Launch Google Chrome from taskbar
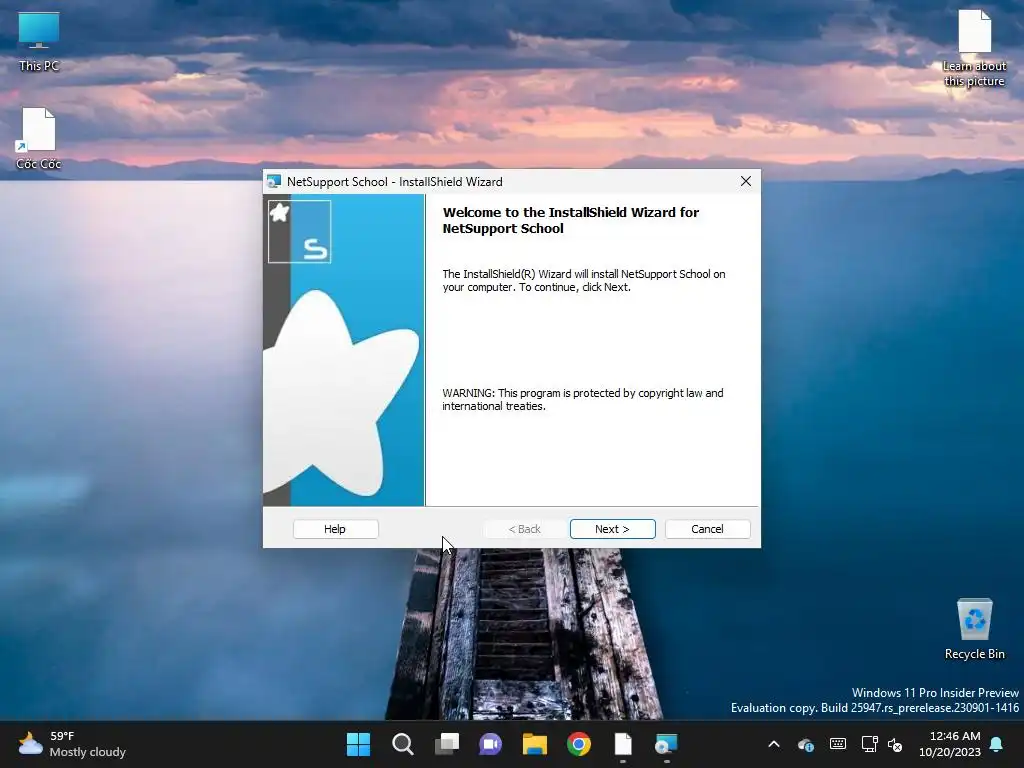Image resolution: width=1024 pixels, height=768 pixels. tap(579, 744)
